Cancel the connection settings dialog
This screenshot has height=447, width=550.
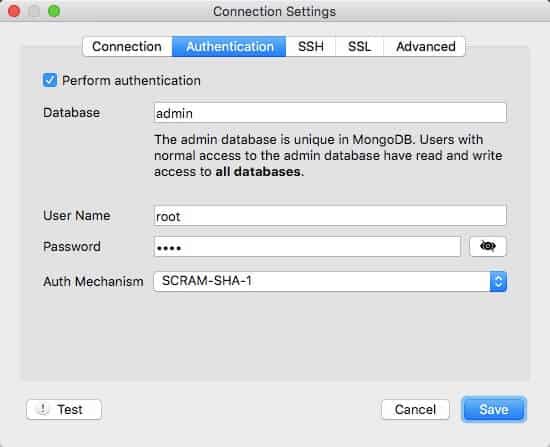point(415,409)
